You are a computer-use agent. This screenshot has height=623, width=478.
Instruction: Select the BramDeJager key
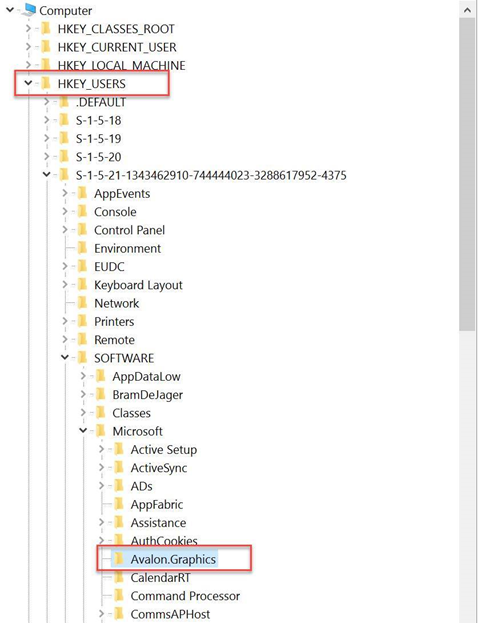coord(147,395)
